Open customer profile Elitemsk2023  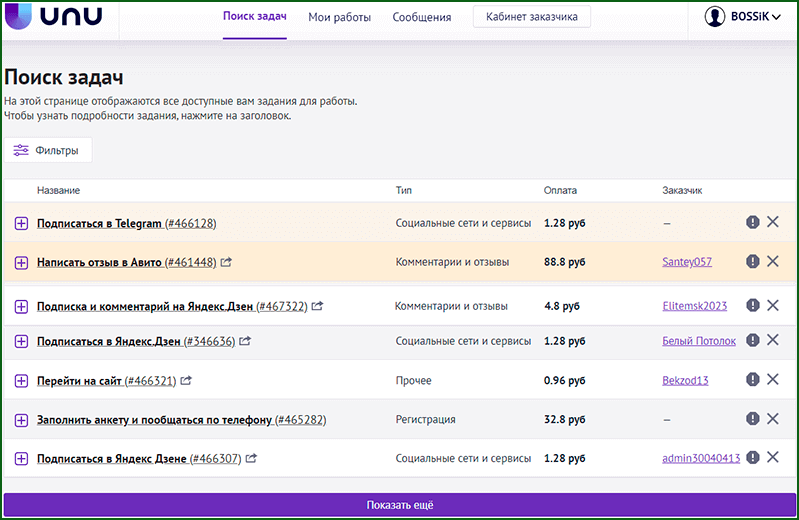[x=695, y=306]
